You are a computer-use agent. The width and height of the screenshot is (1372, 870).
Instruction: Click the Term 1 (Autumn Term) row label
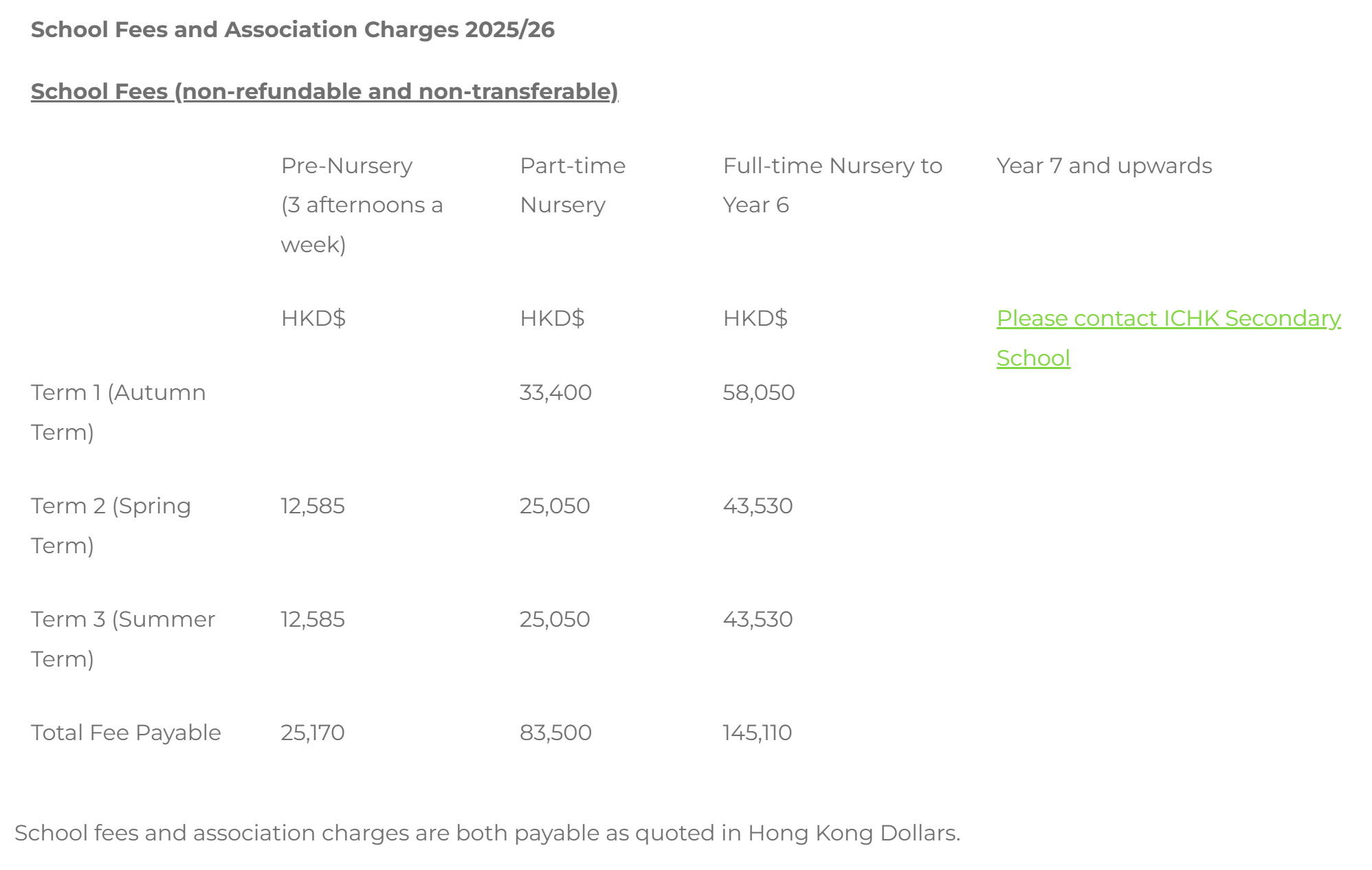118,412
